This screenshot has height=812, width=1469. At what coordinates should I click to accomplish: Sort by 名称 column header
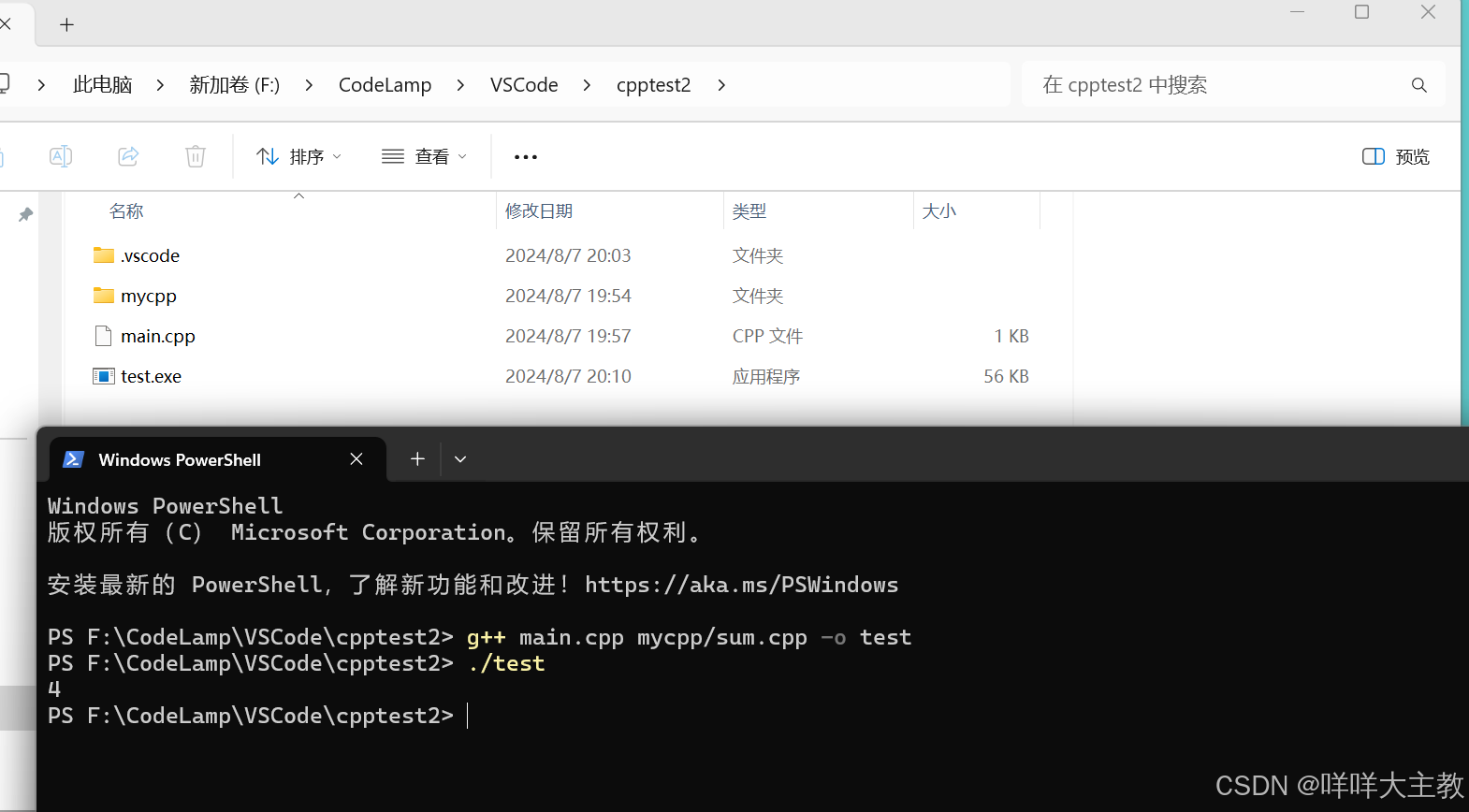[126, 211]
